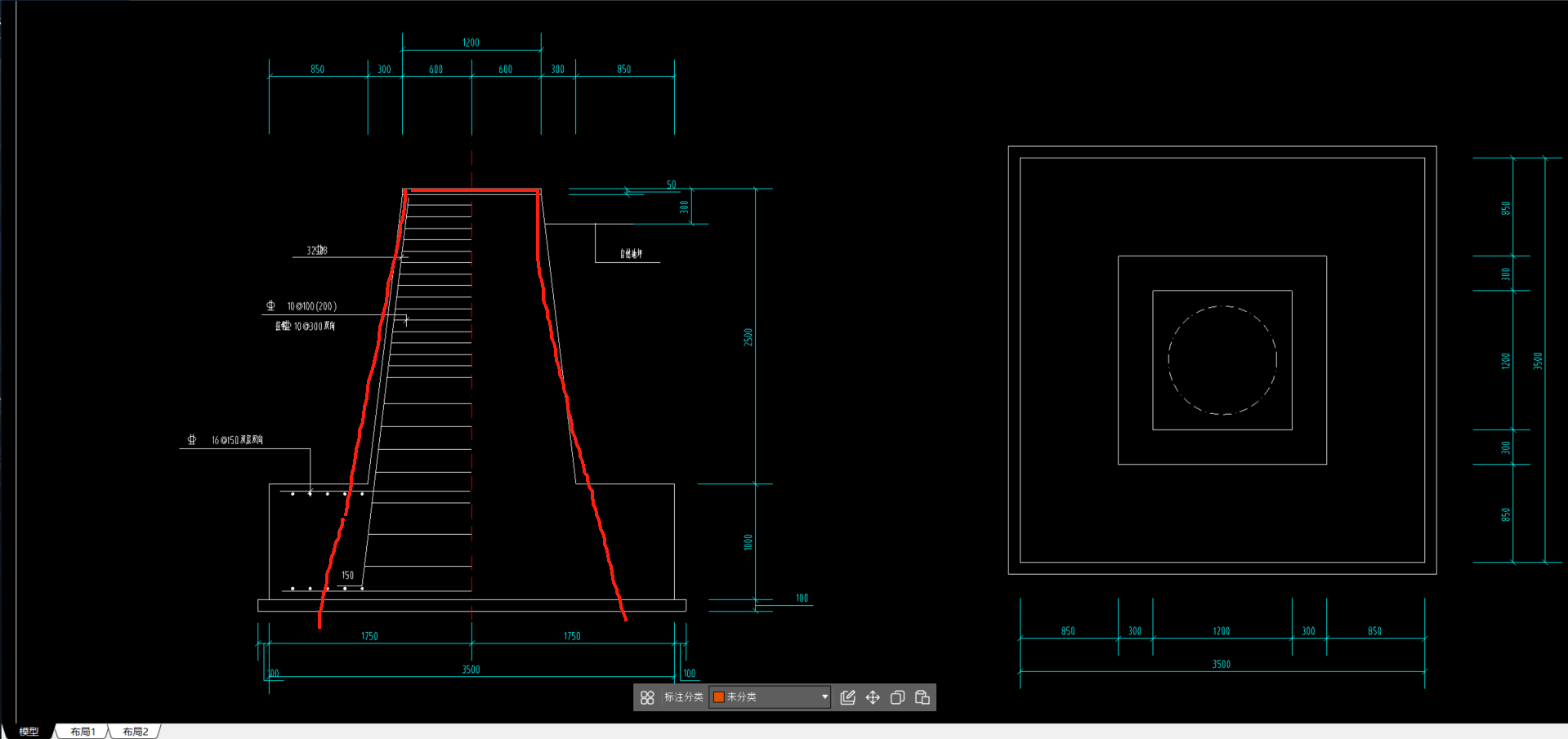Image resolution: width=1568 pixels, height=739 pixels.
Task: Select the 50 dimension text
Action: click(x=672, y=185)
